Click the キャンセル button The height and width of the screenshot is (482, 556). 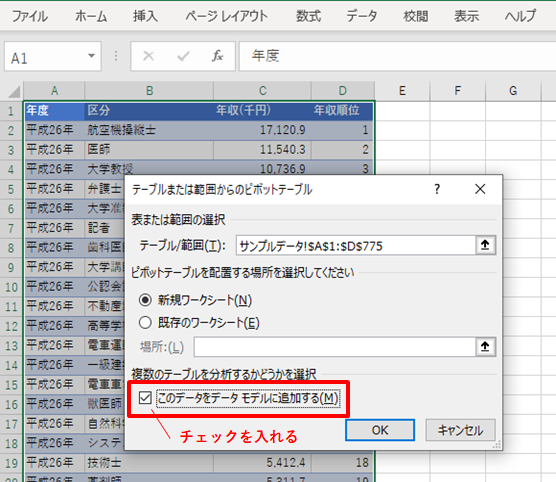pyautogui.click(x=460, y=430)
